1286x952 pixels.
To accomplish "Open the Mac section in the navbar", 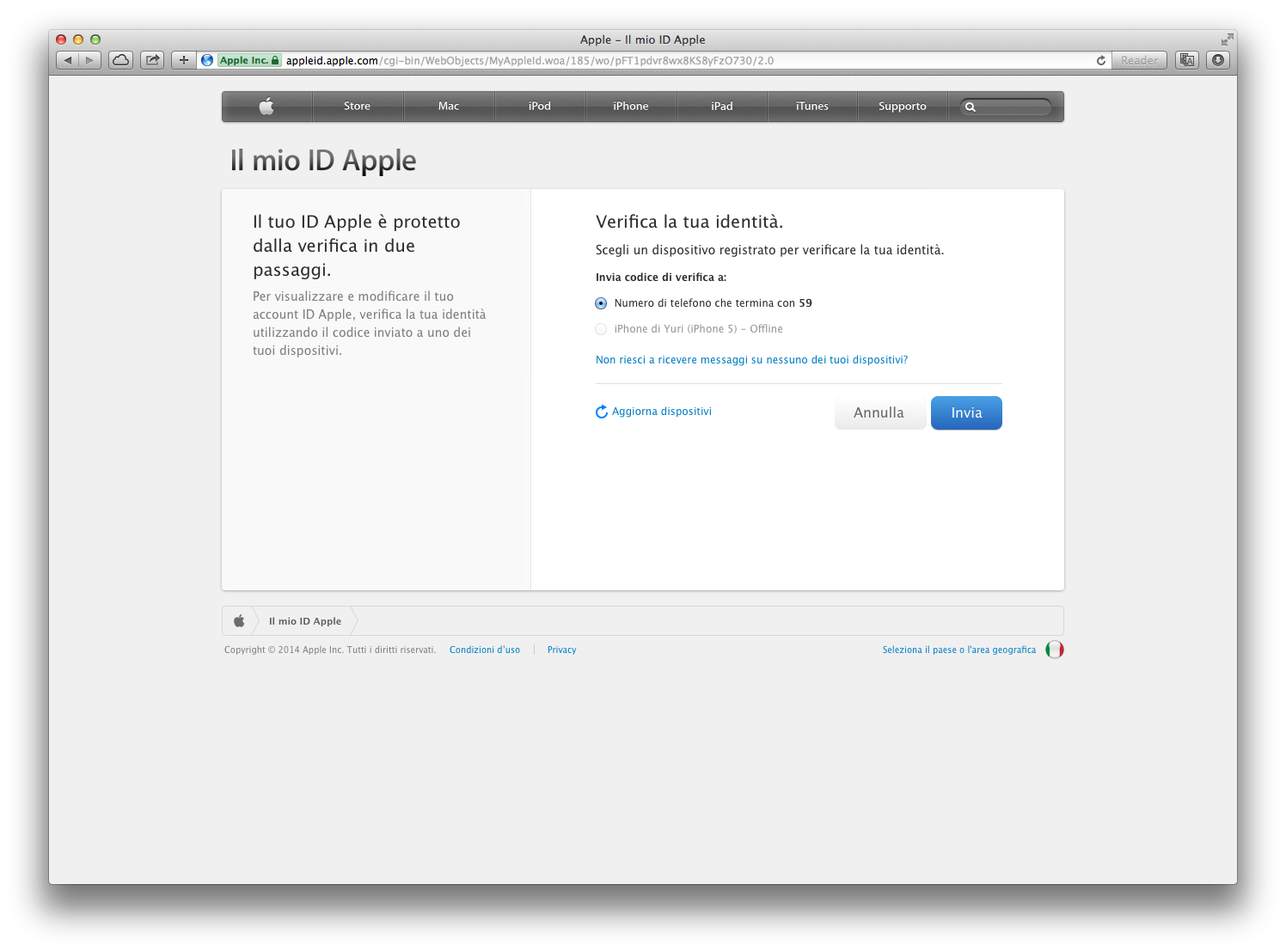I will (x=449, y=107).
